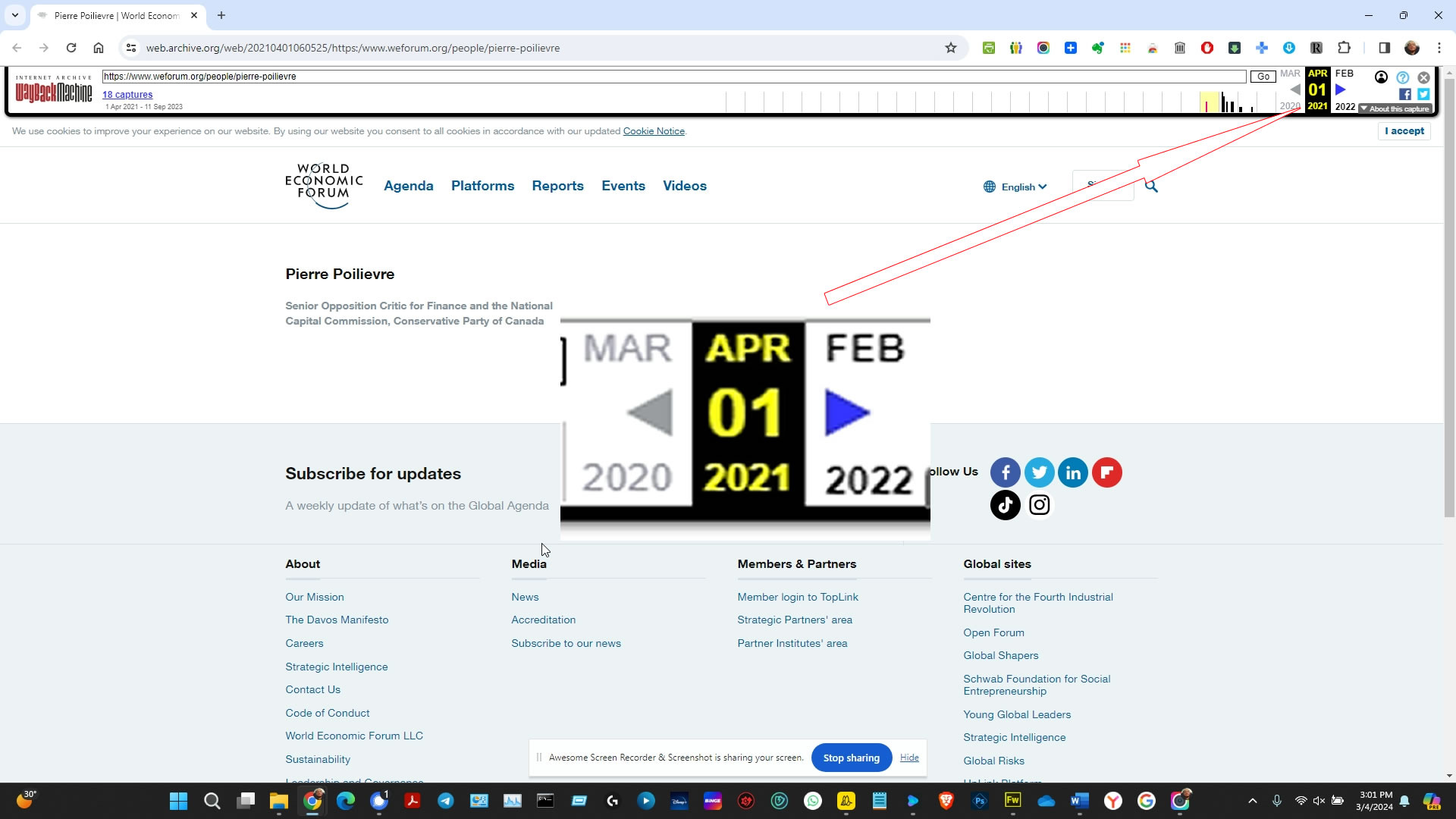
Task: Open Wayback Machine help question icon
Action: coord(1402,77)
